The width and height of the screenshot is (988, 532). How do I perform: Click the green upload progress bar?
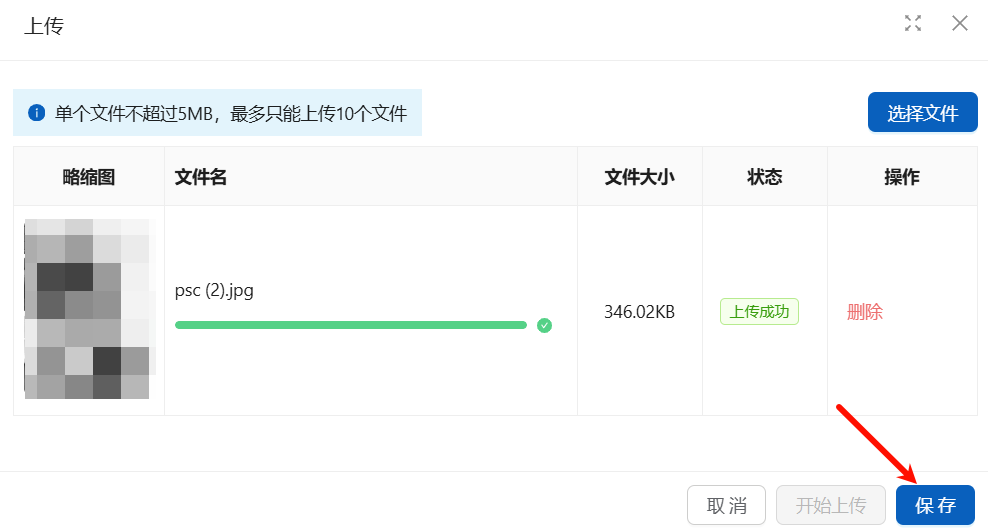(x=350, y=325)
